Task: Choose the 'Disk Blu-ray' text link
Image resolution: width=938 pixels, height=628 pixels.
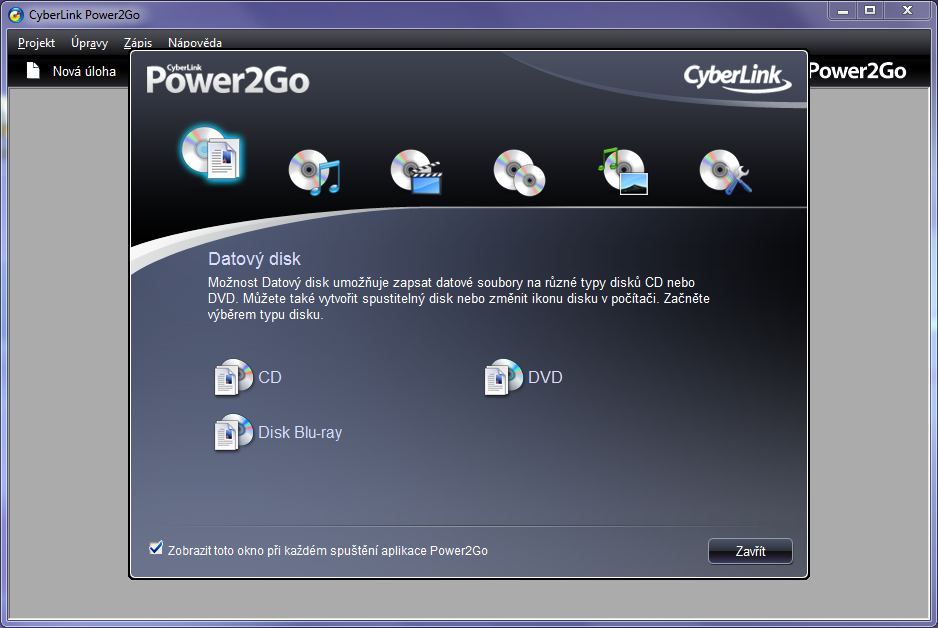Action: tap(300, 433)
